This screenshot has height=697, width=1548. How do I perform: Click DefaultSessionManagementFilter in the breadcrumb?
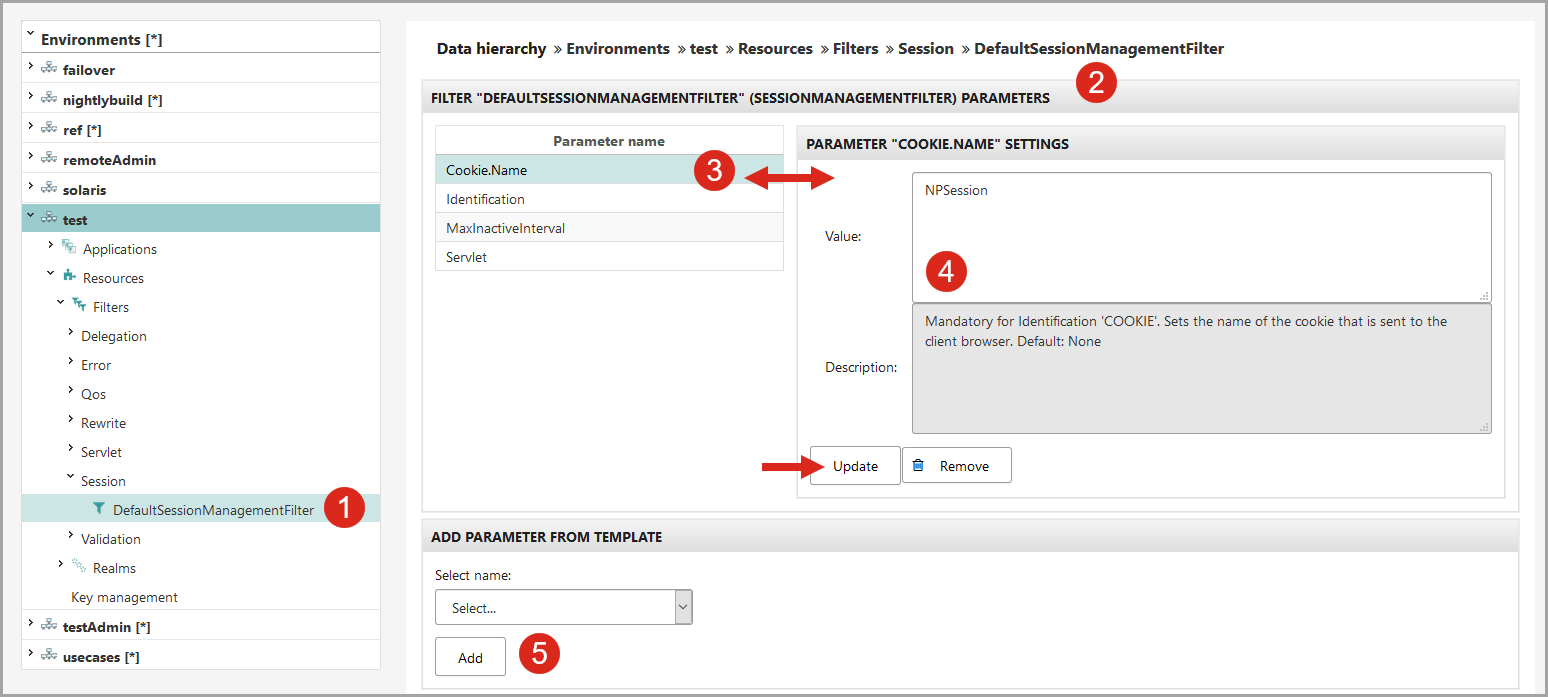pos(1099,48)
